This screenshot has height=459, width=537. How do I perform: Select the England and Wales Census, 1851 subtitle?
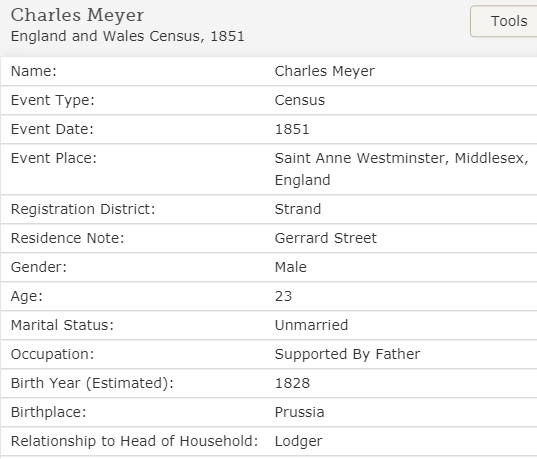(x=128, y=36)
